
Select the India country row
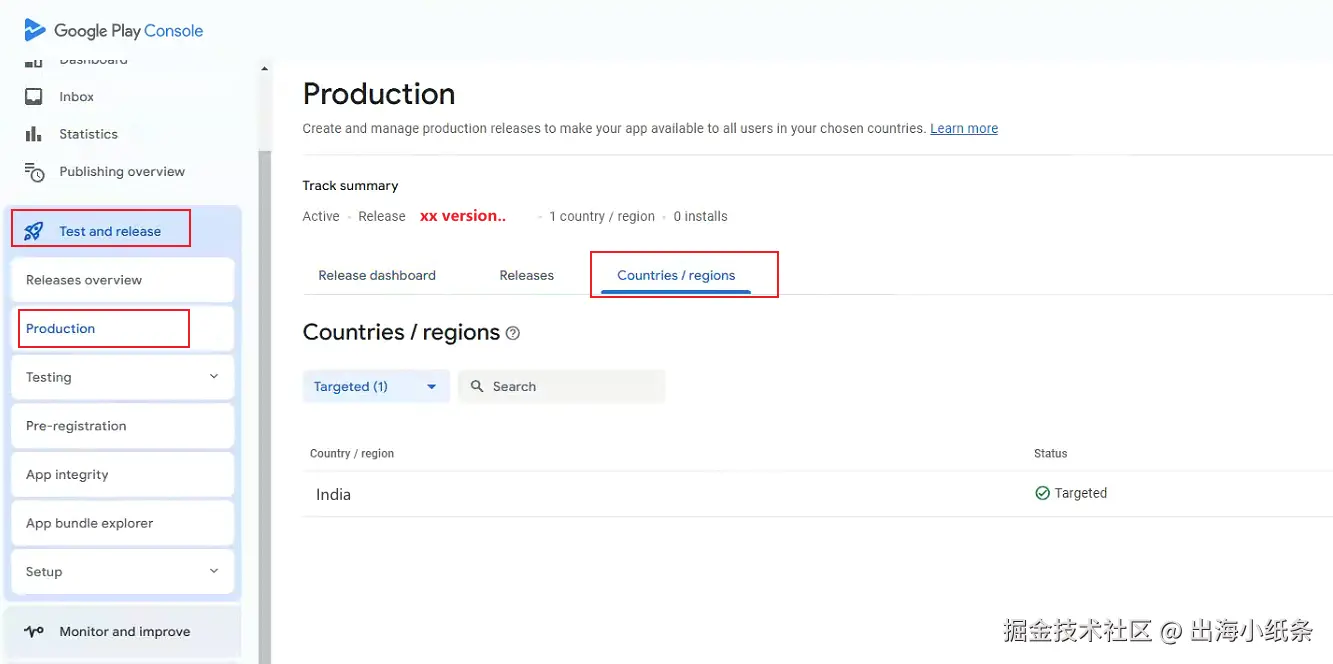tap(334, 494)
